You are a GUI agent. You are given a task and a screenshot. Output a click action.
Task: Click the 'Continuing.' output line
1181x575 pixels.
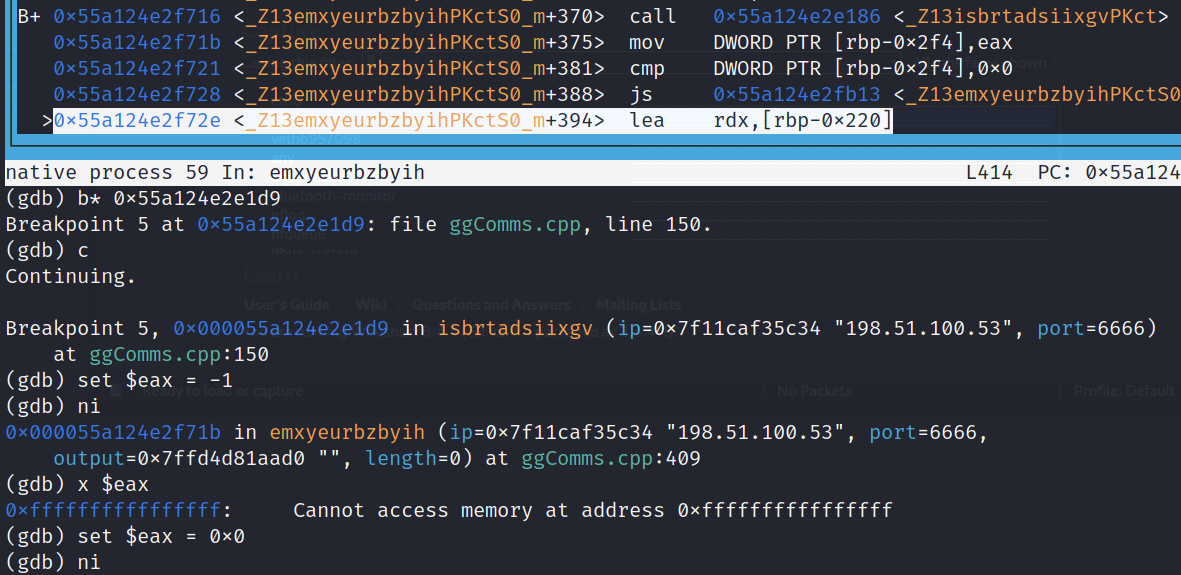pyautogui.click(x=71, y=276)
